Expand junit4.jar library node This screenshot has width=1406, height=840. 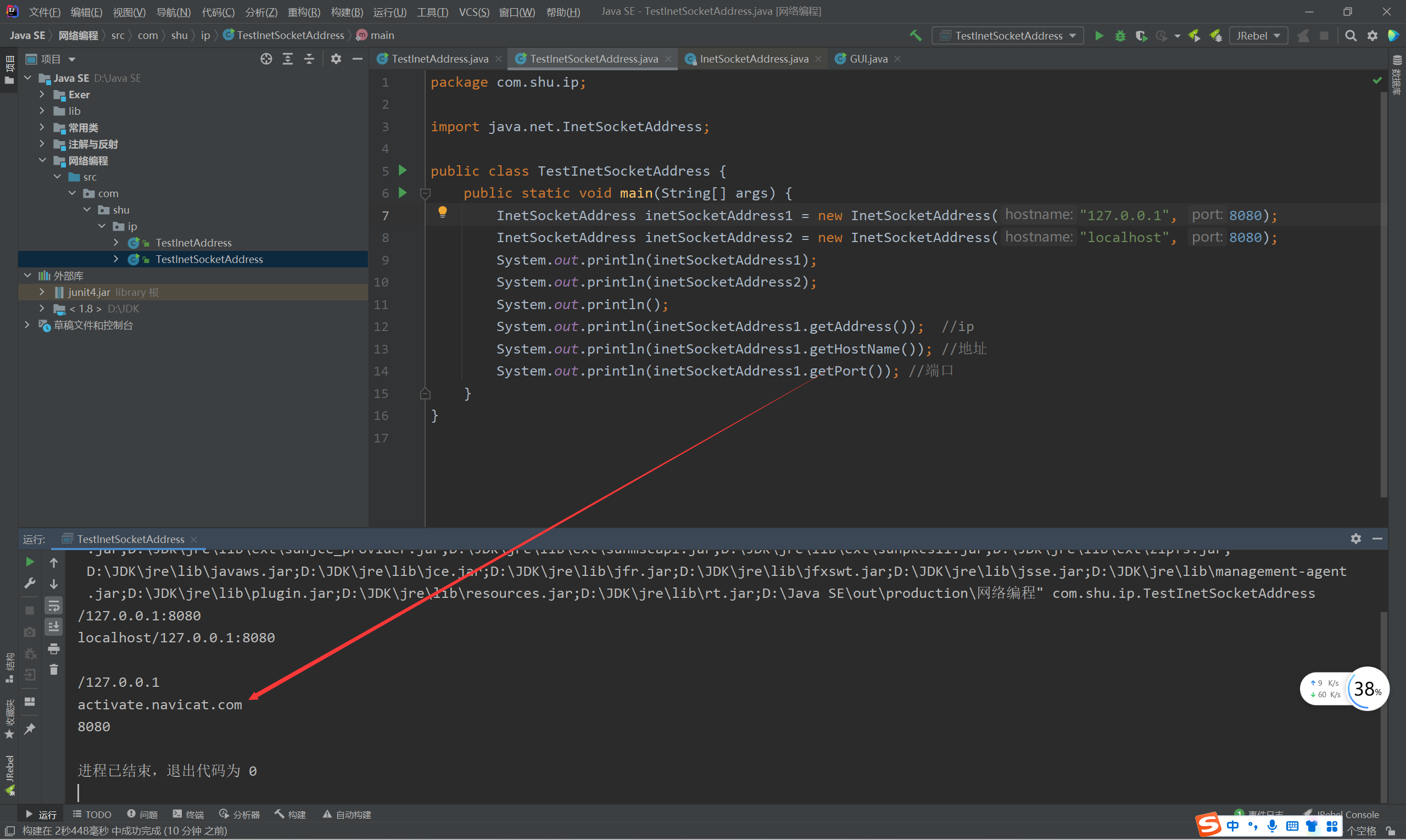(42, 292)
